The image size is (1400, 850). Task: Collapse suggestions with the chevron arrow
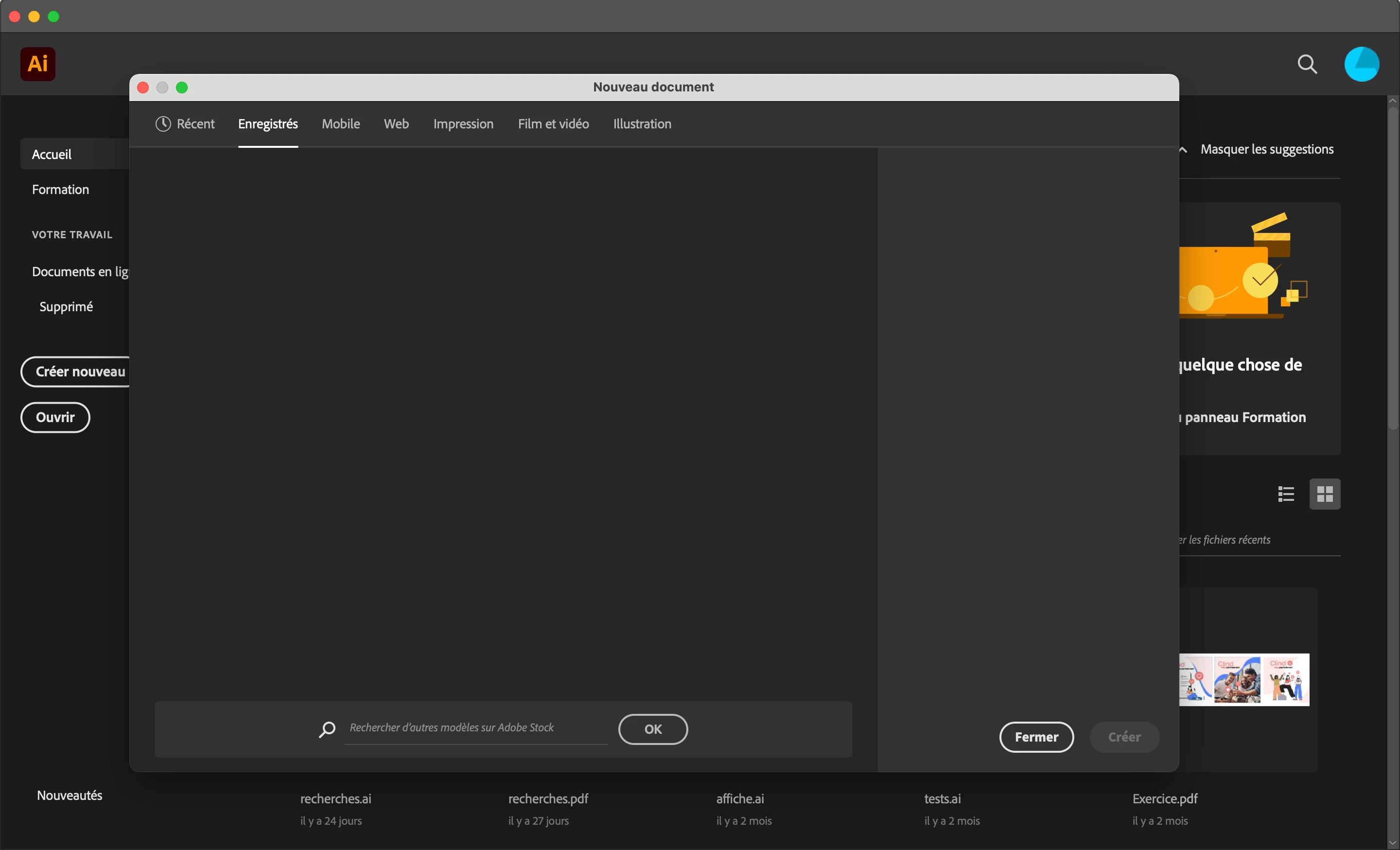pos(1183,150)
